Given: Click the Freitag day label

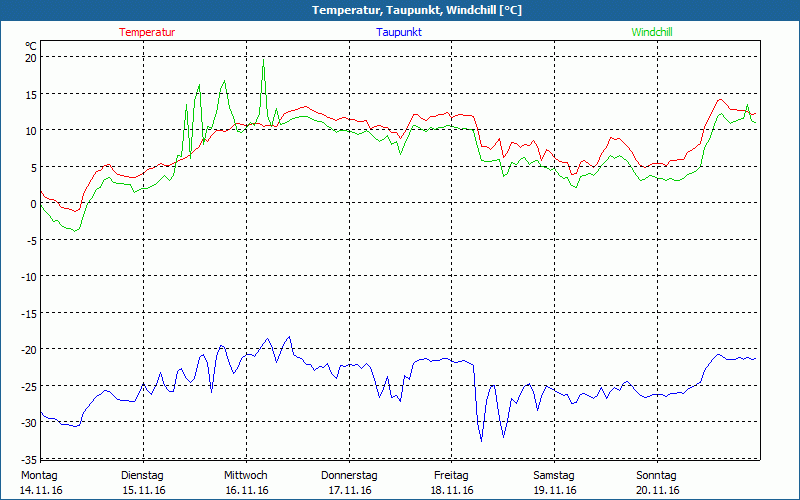Looking at the screenshot, I should 452,475.
